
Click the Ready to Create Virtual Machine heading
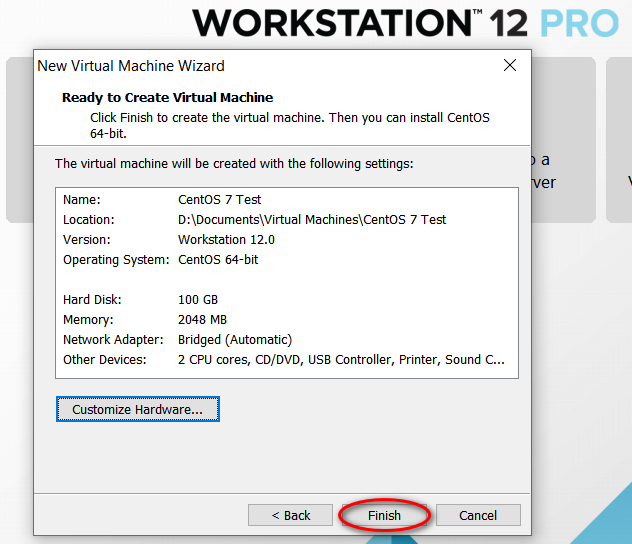tap(167, 98)
